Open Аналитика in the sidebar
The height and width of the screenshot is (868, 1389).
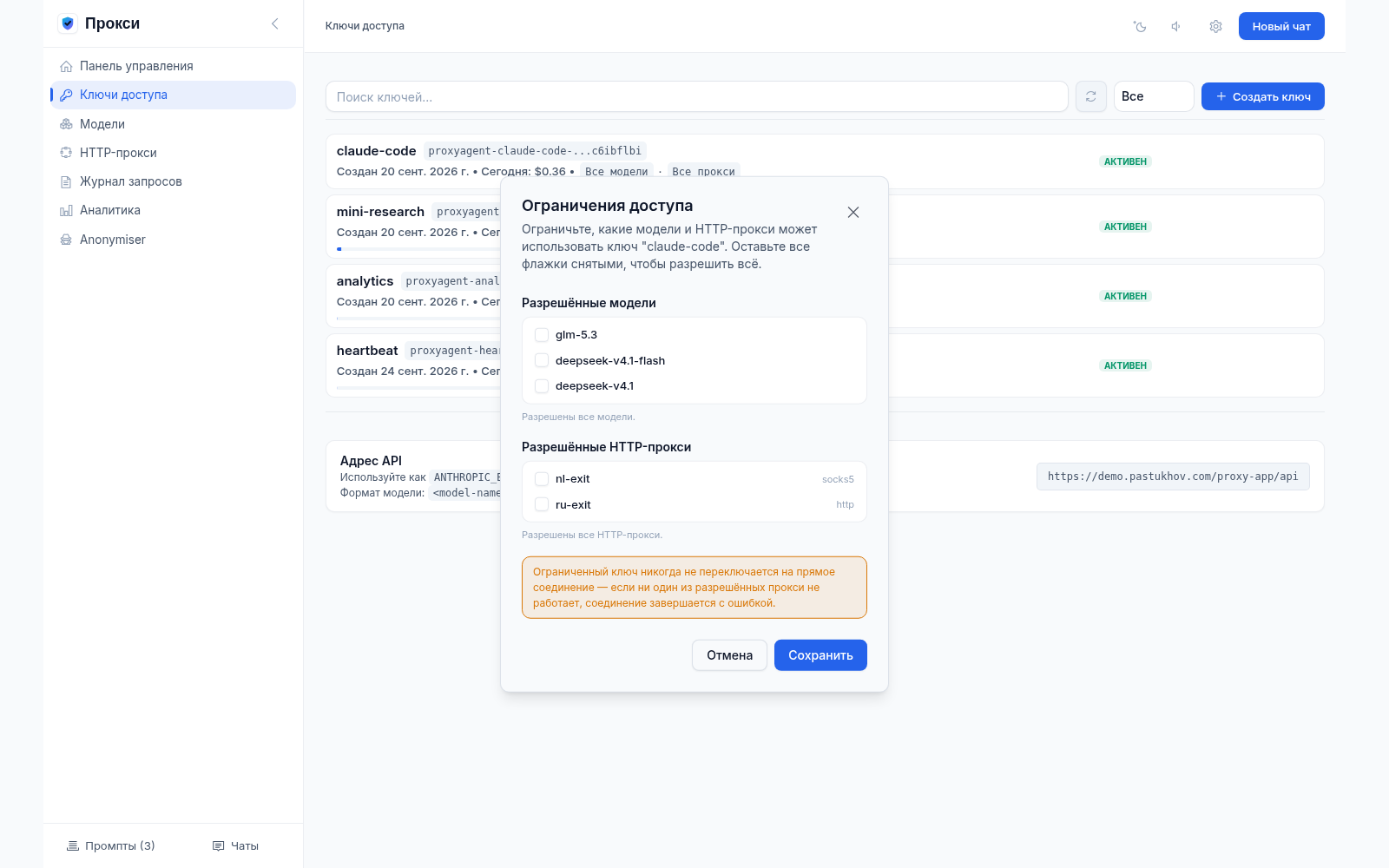pos(173,210)
